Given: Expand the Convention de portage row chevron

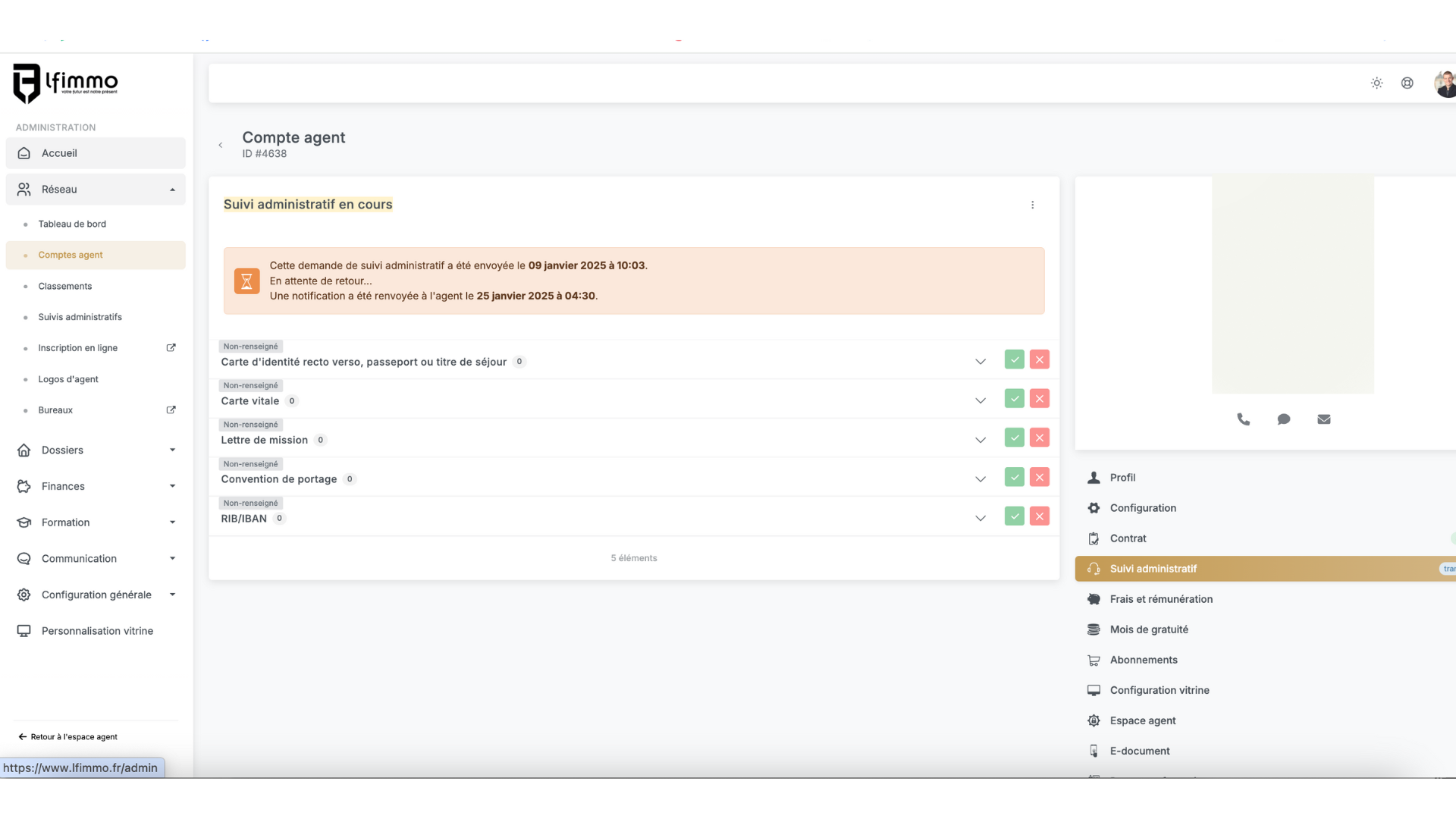Looking at the screenshot, I should [x=980, y=479].
